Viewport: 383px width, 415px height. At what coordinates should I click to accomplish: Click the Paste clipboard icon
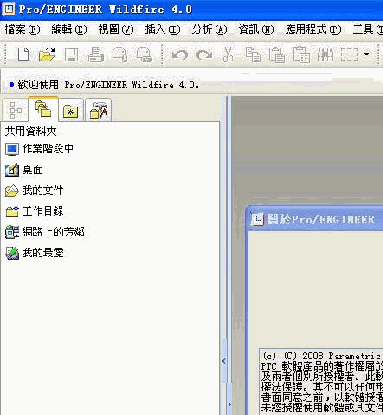click(x=277, y=55)
